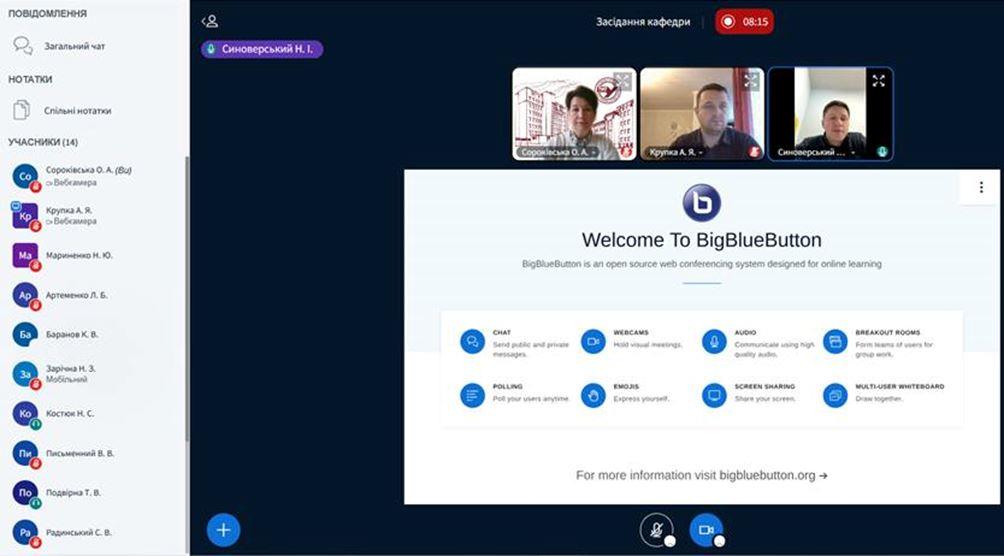This screenshot has height=556, width=1004.
Task: Click the ПОВІДОМЛЕННЯ section heading
Action: pos(47,13)
